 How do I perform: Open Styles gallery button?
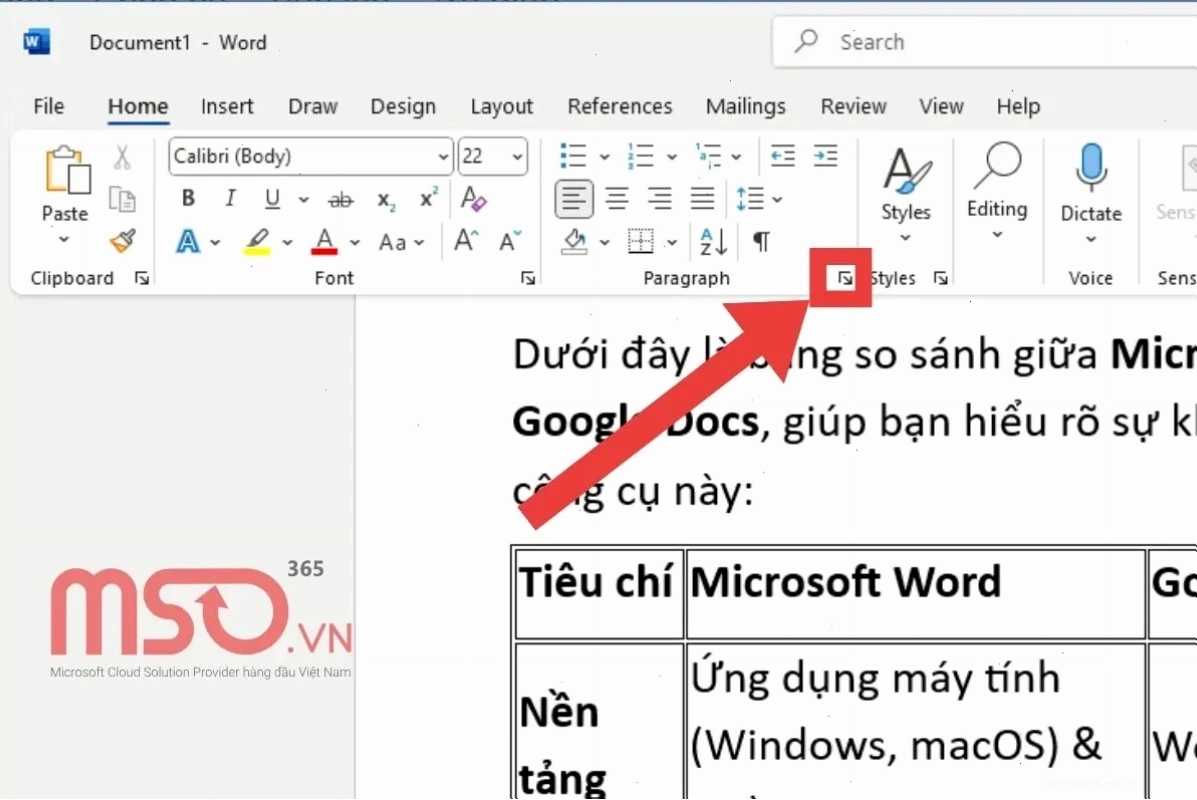tap(906, 195)
